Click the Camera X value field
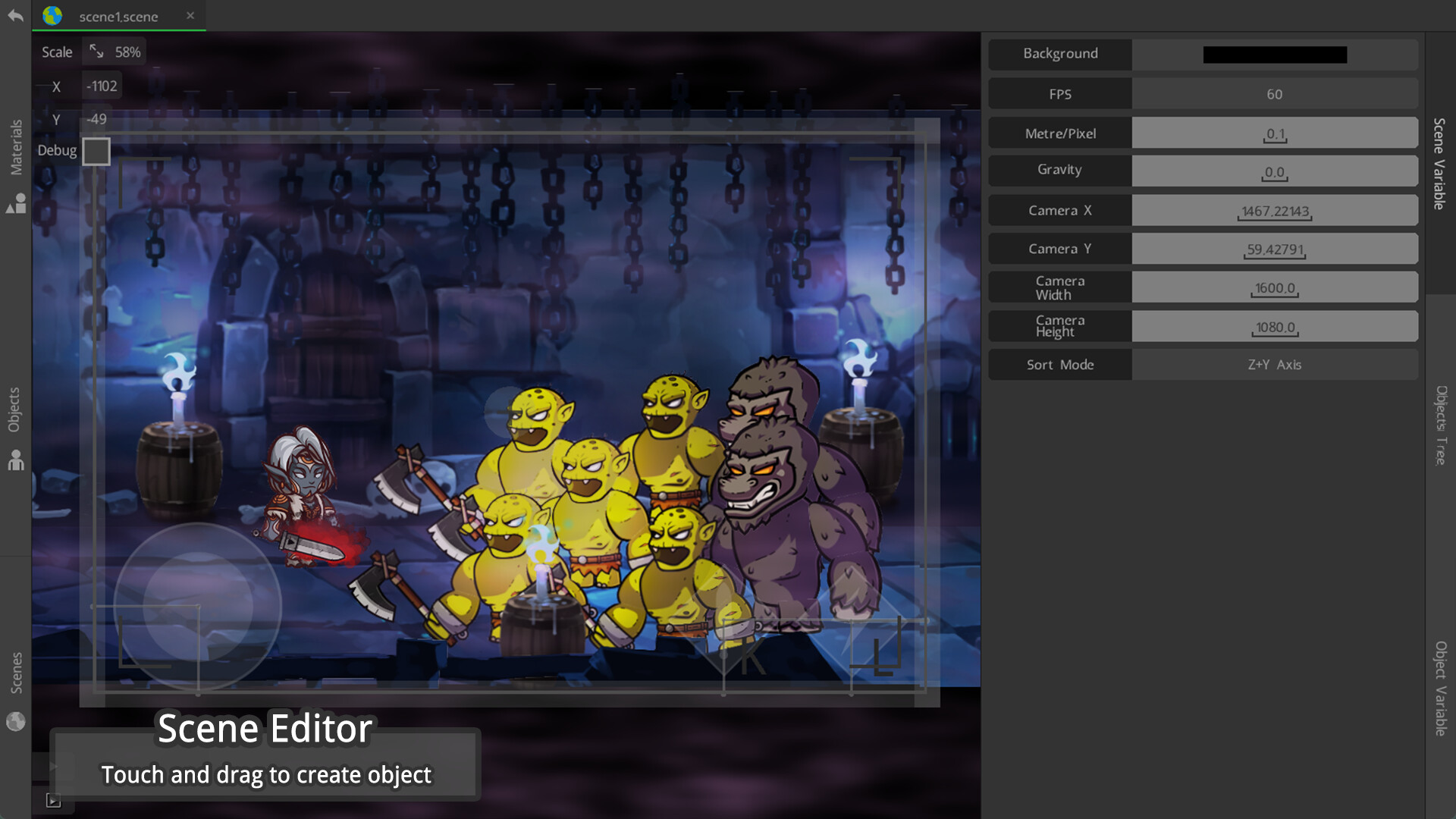Viewport: 1456px width, 819px height. pyautogui.click(x=1275, y=210)
